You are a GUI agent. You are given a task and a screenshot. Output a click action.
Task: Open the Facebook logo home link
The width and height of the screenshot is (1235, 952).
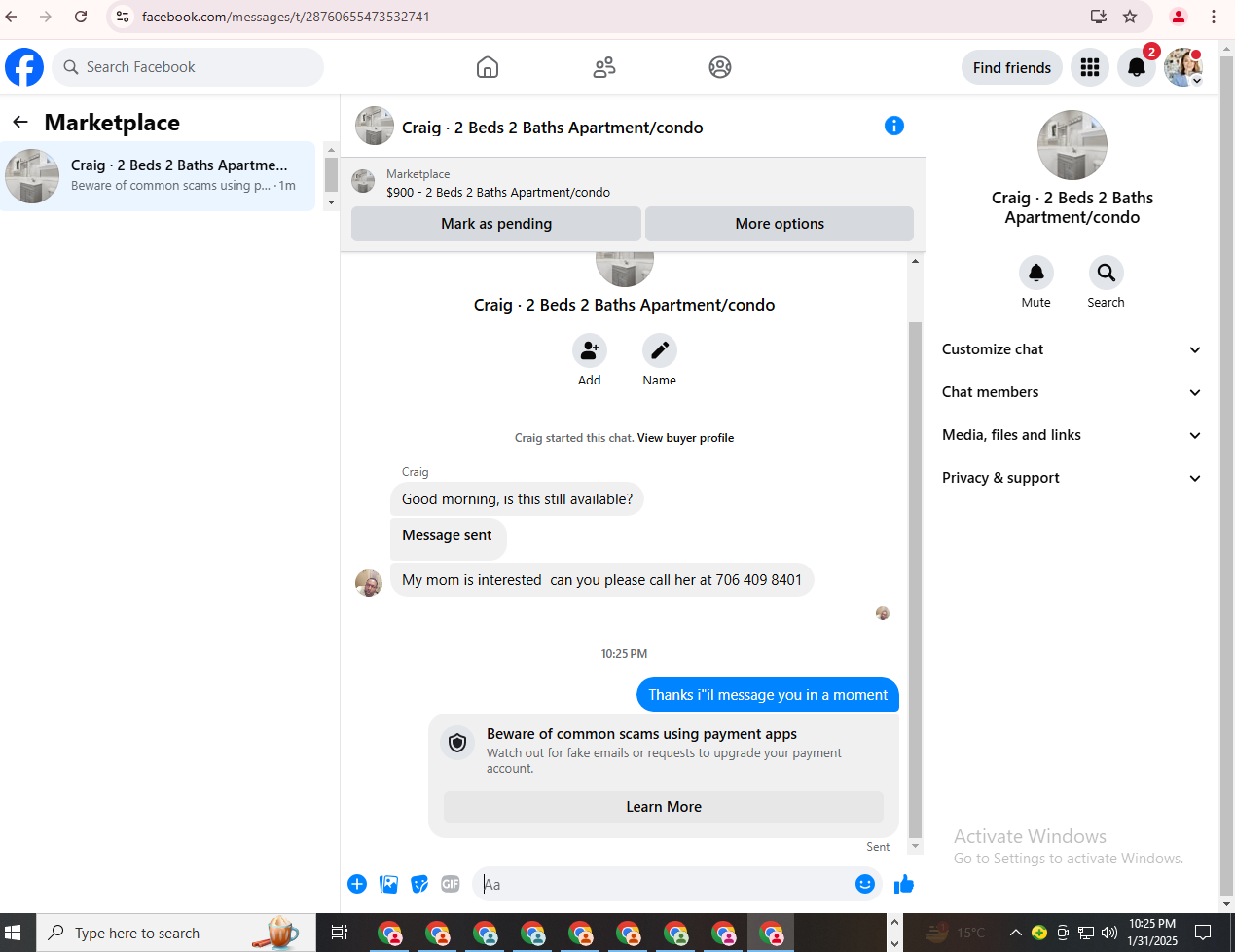[x=24, y=67]
